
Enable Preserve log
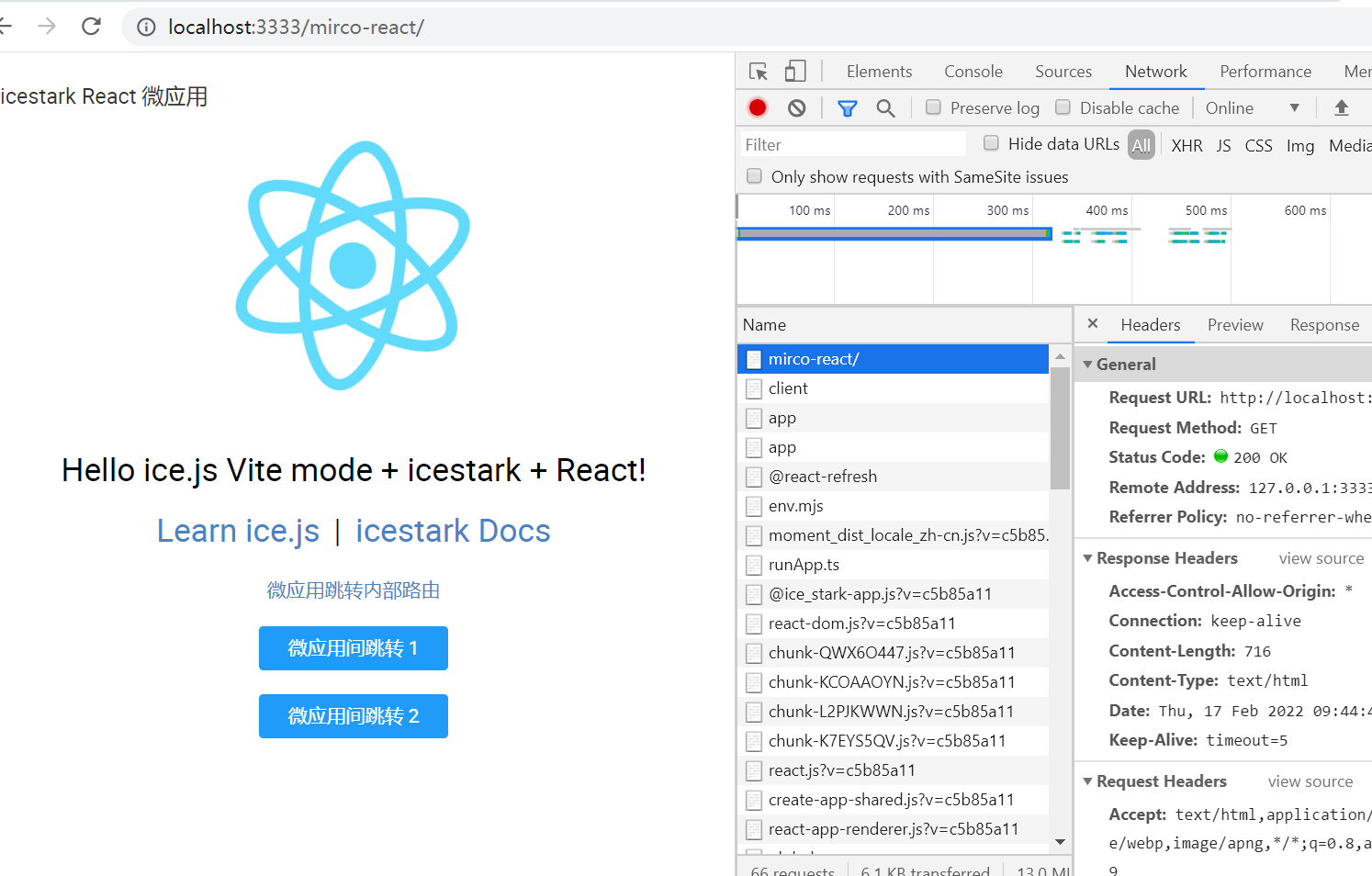pos(933,107)
